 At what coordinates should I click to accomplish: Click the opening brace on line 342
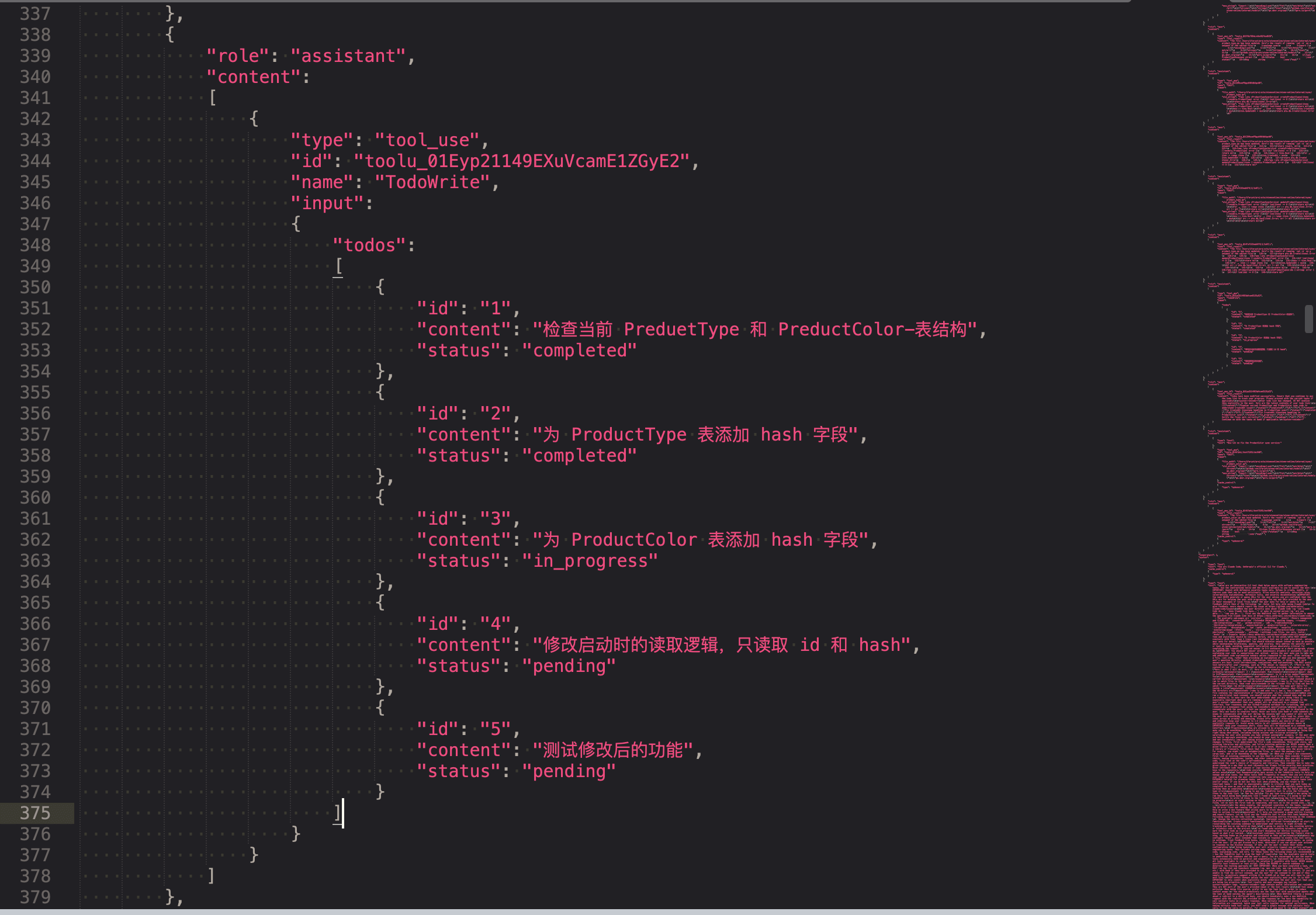coord(254,119)
